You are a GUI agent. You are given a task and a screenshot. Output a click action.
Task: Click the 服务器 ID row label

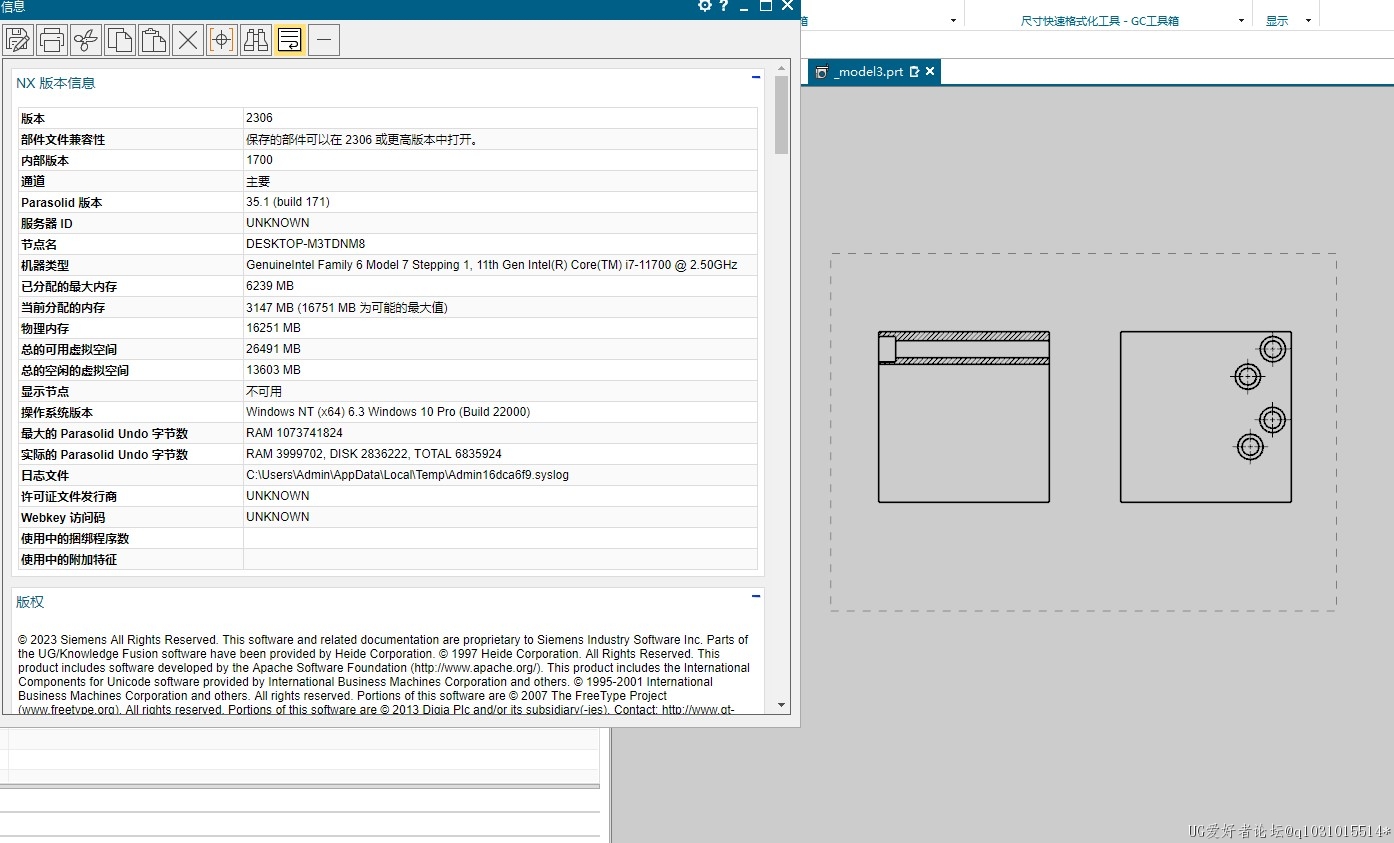[x=47, y=223]
